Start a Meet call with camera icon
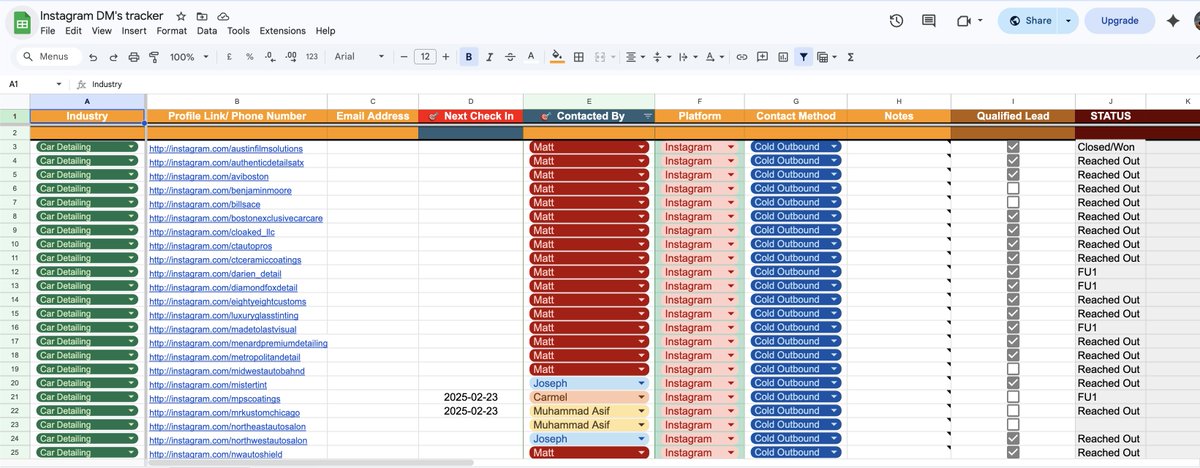The height and width of the screenshot is (468, 1200). coord(963,20)
